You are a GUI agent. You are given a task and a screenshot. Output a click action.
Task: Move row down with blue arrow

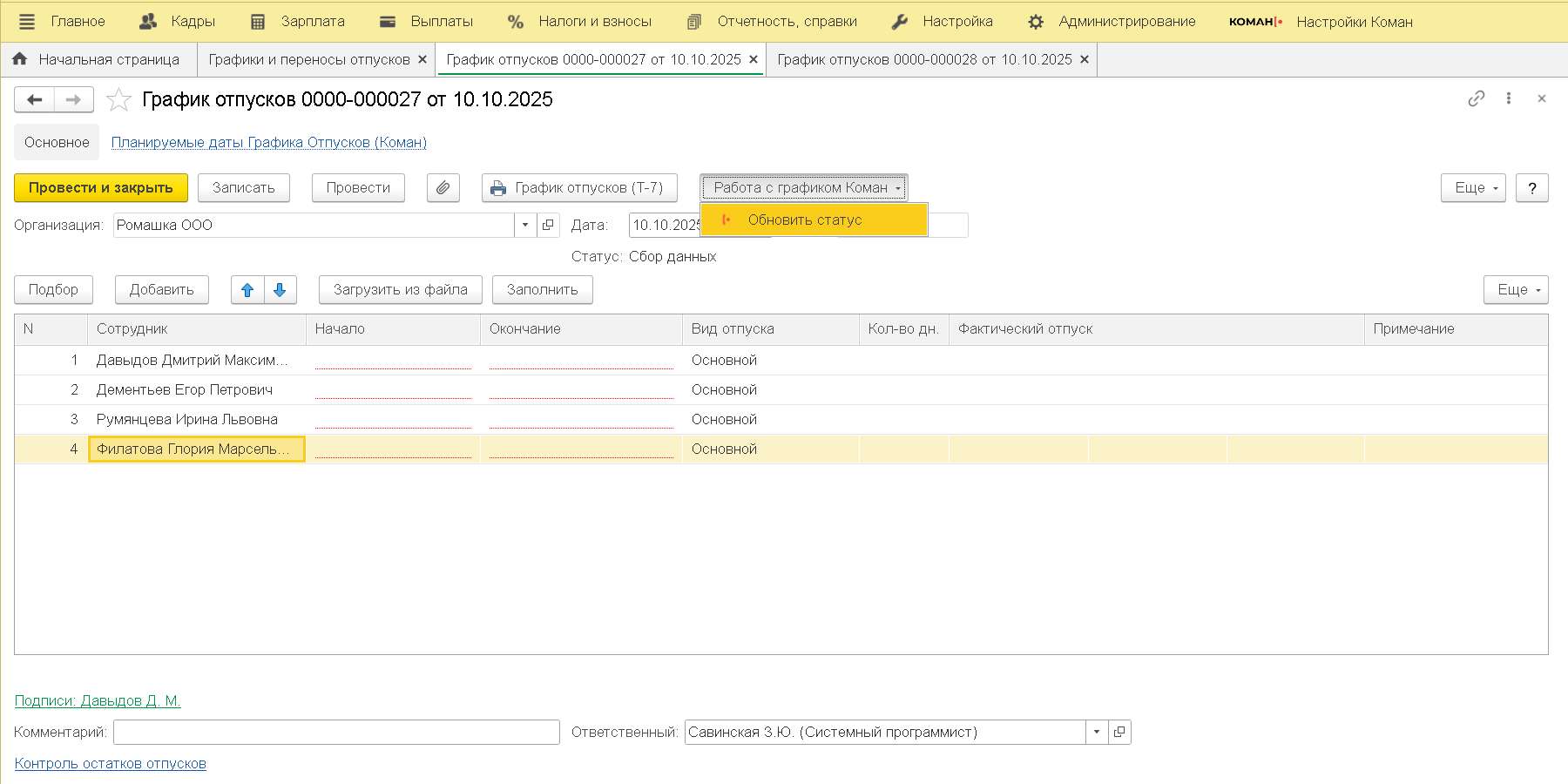(x=280, y=290)
